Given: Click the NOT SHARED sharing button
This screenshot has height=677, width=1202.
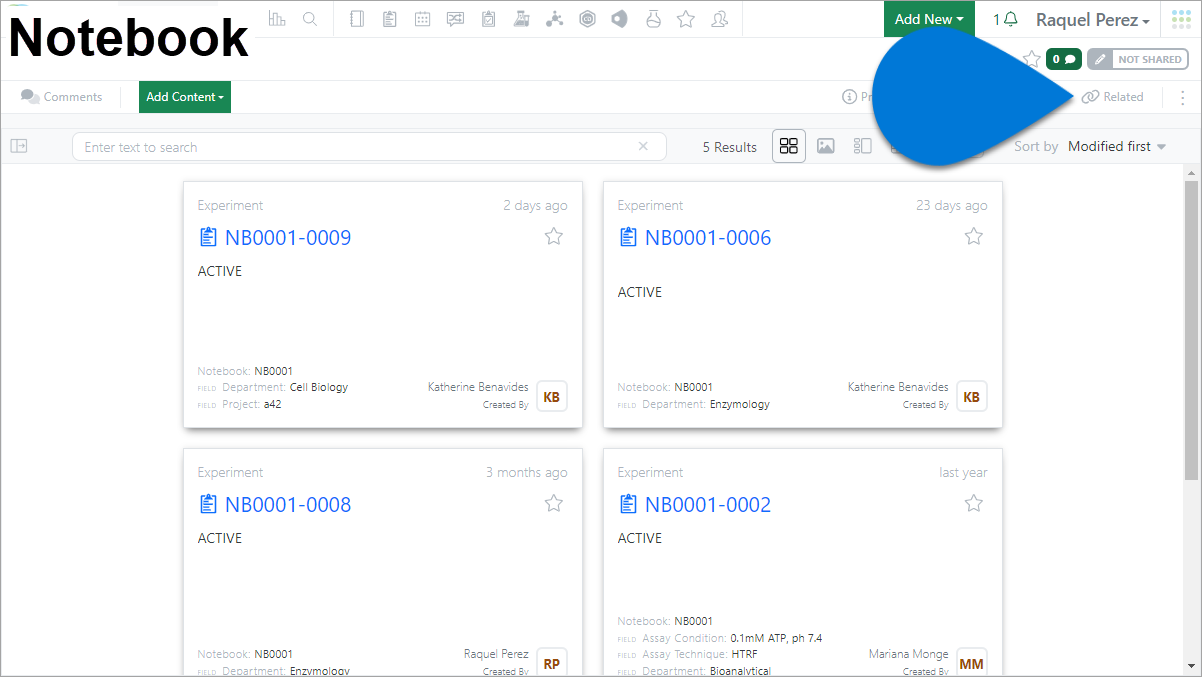Looking at the screenshot, I should [x=1138, y=59].
